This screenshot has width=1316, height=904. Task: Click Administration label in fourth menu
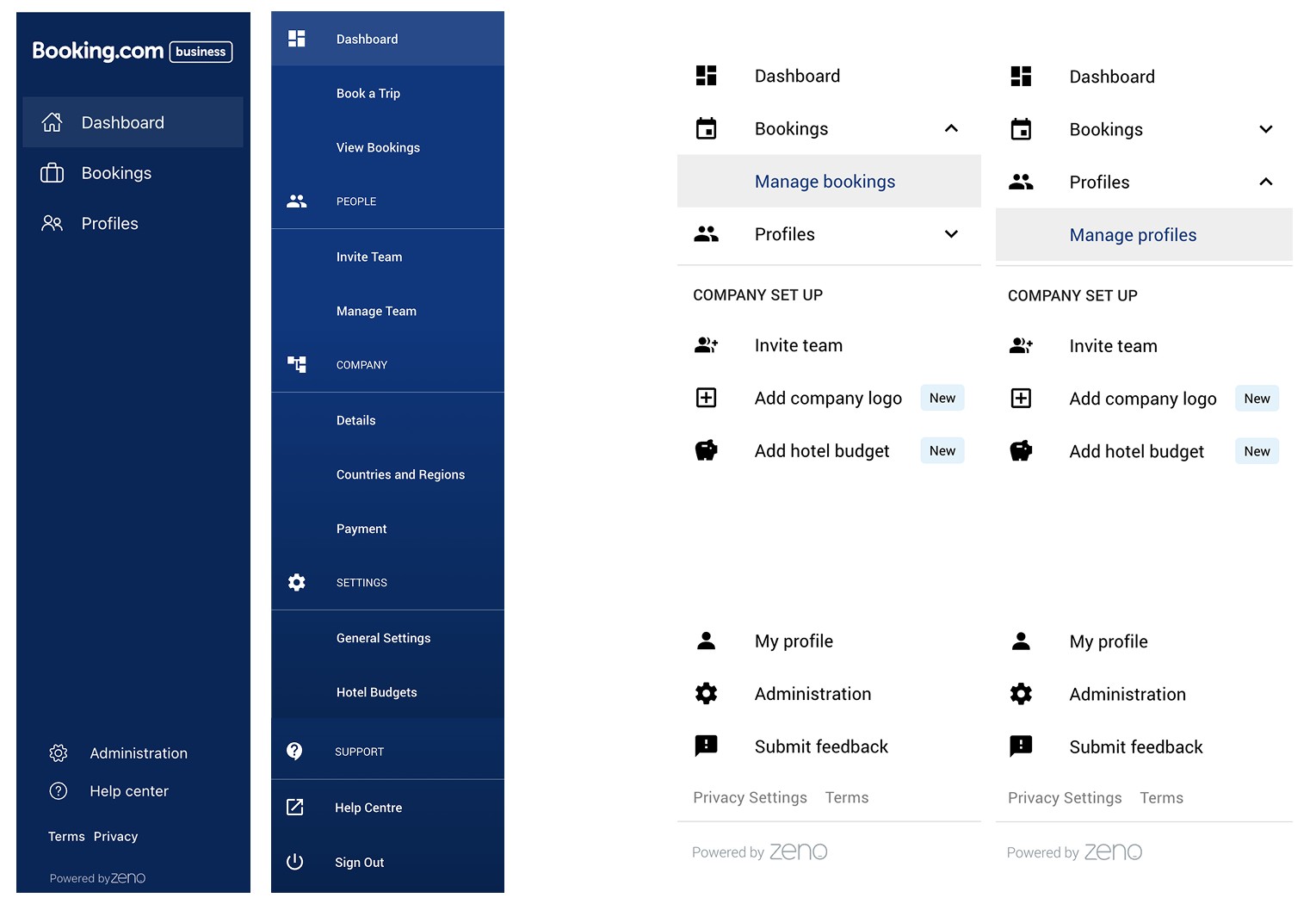click(1128, 694)
